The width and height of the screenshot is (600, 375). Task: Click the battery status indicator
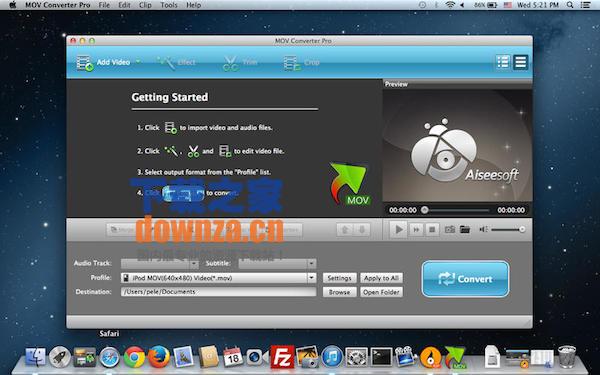[x=486, y=5]
